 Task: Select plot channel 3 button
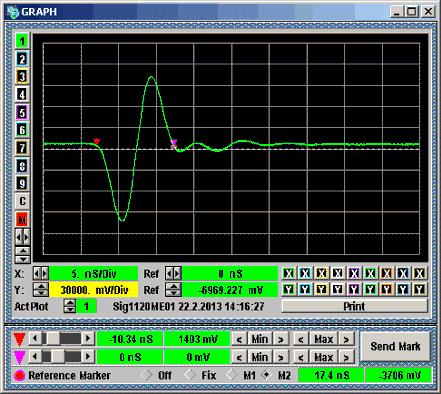tap(22, 77)
